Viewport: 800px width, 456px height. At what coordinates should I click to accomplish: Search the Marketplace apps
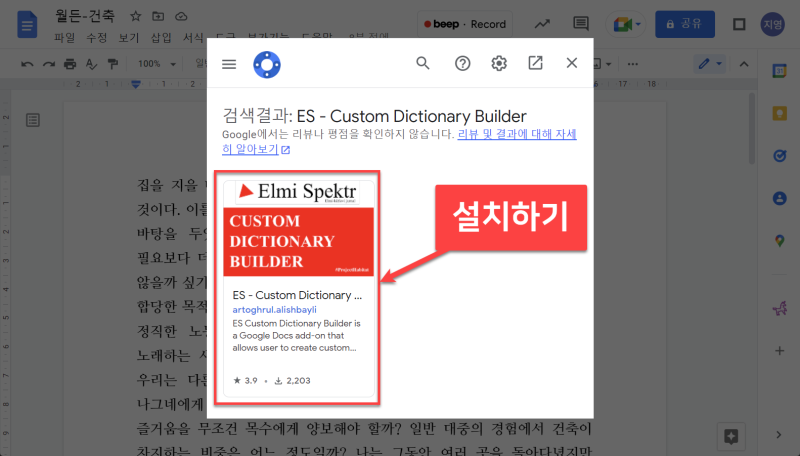pos(422,63)
